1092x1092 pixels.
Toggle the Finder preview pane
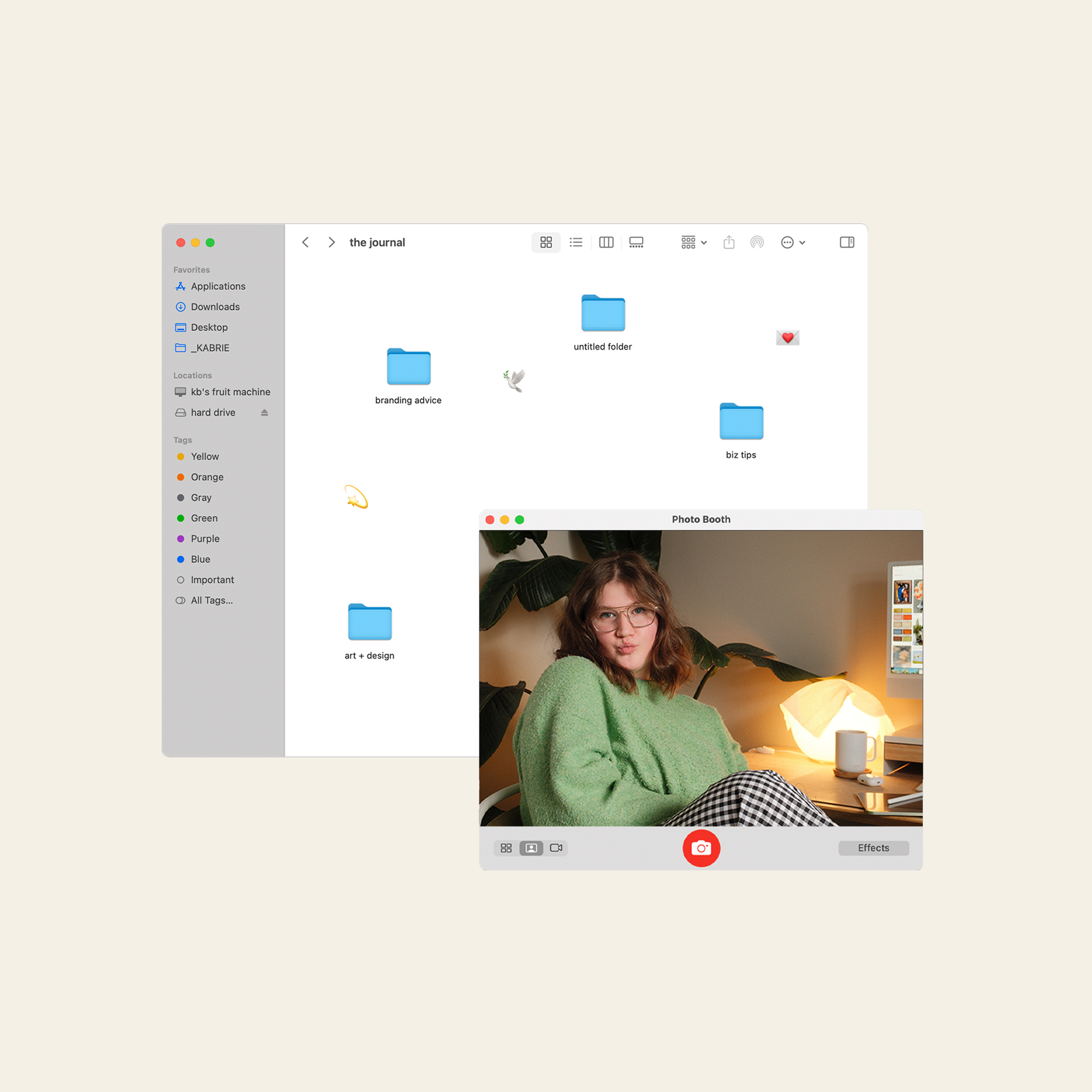point(847,242)
